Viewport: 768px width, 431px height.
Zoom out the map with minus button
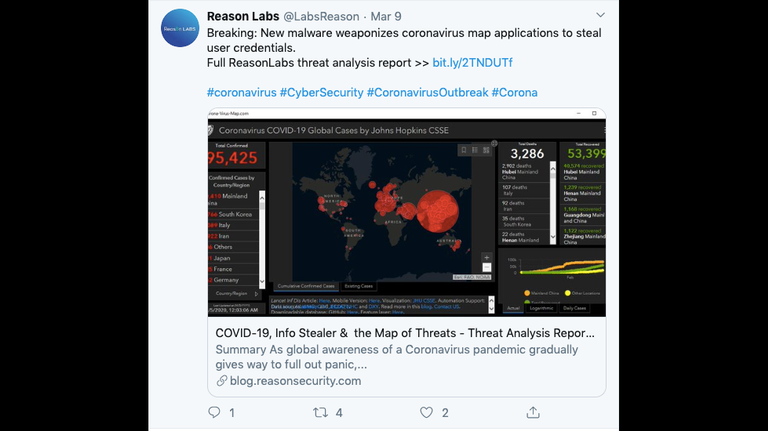[x=486, y=267]
